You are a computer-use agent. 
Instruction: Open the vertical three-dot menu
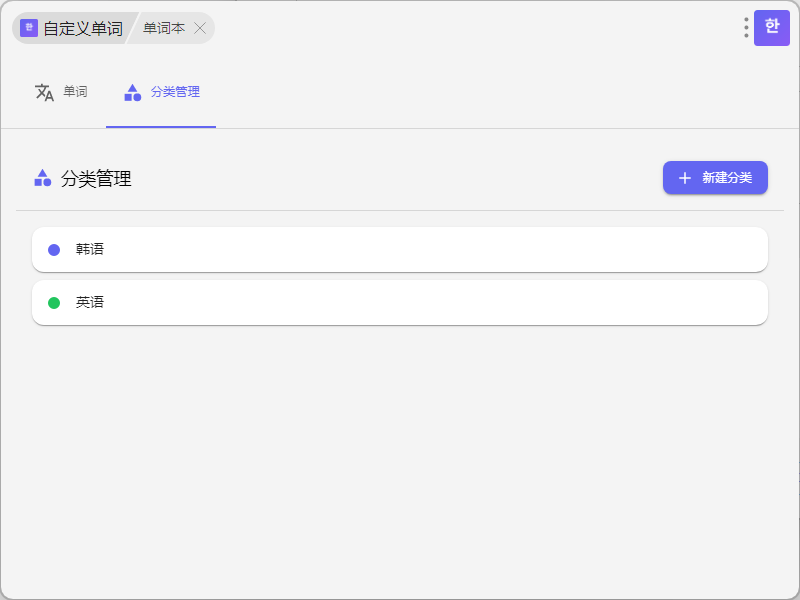(746, 28)
